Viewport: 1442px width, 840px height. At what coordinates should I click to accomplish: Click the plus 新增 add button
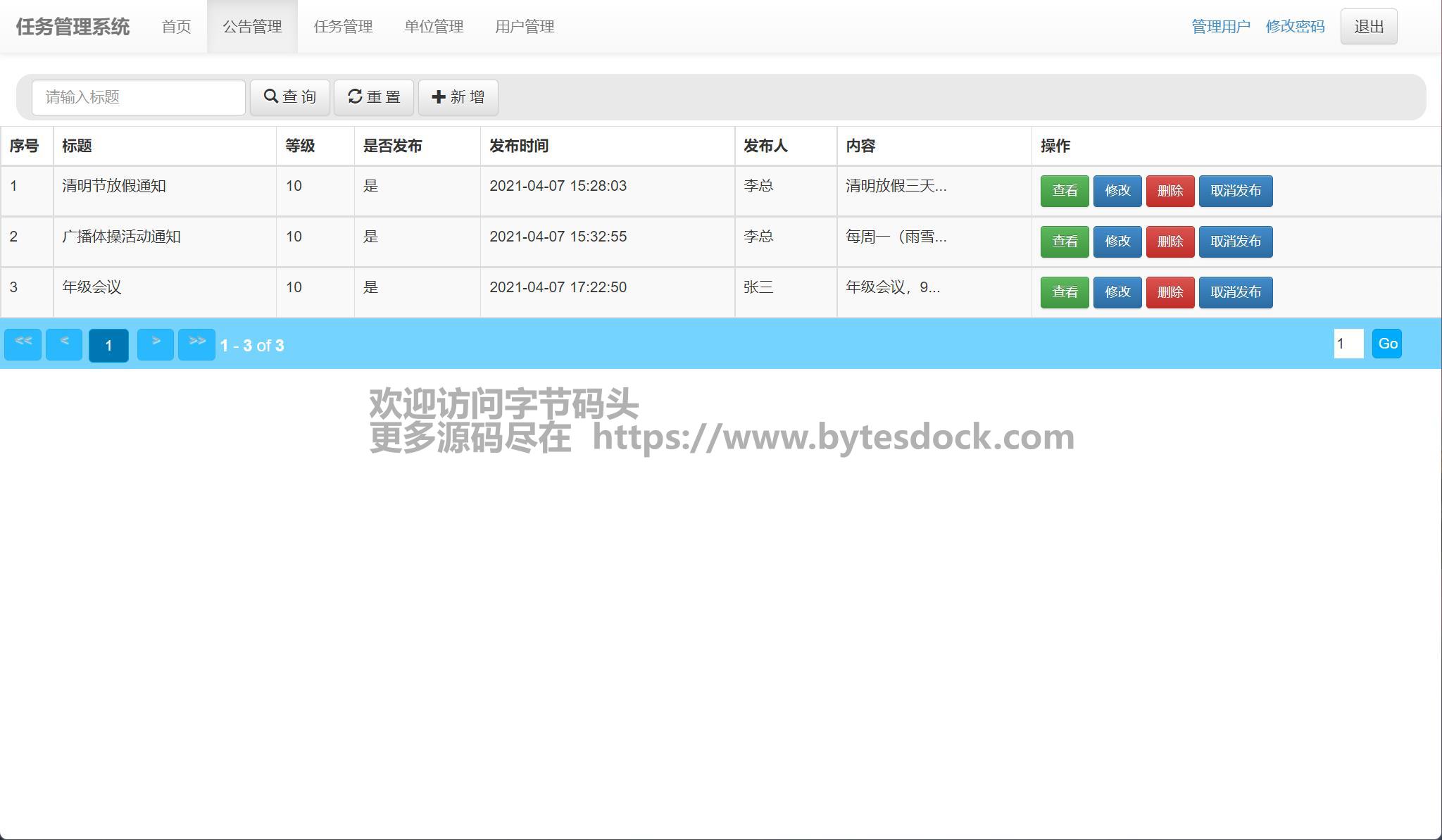point(458,97)
